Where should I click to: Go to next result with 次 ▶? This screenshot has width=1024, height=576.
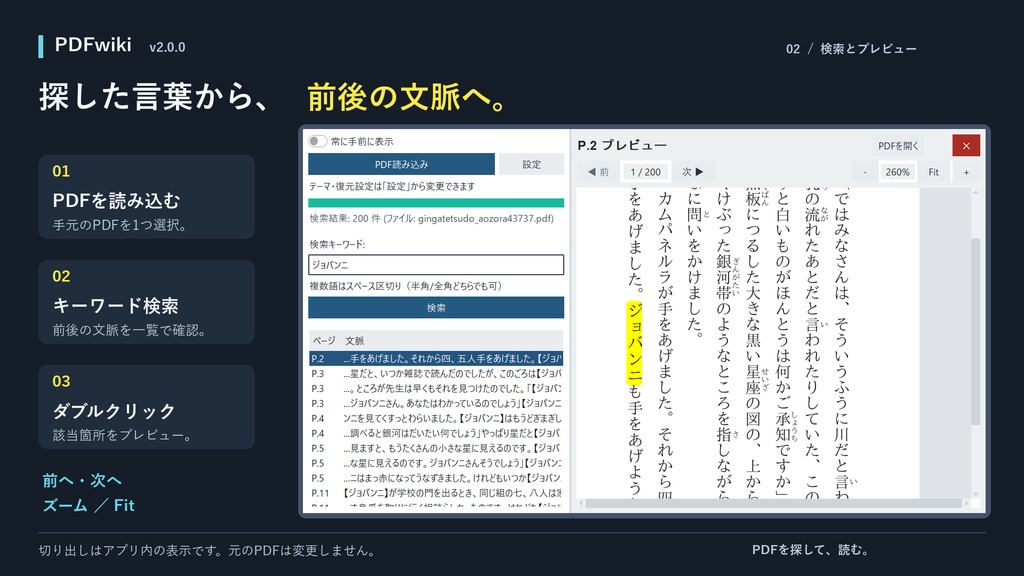pyautogui.click(x=693, y=172)
